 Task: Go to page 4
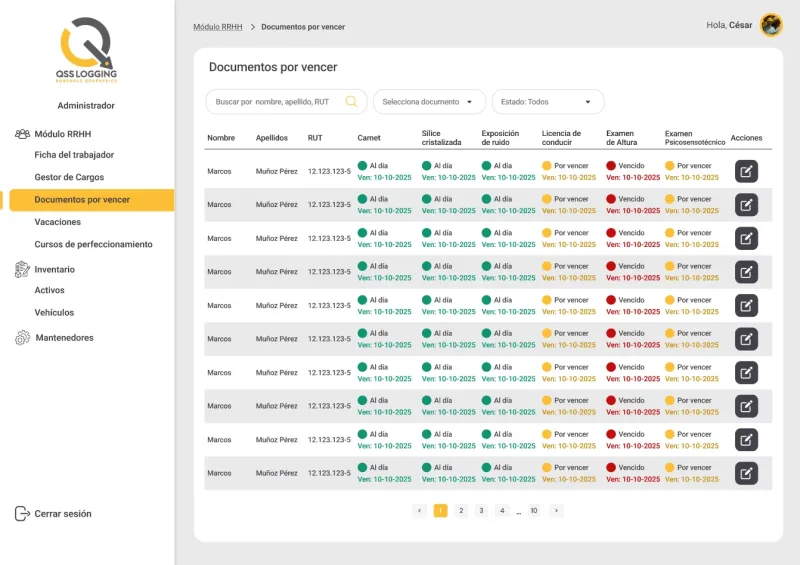[502, 510]
